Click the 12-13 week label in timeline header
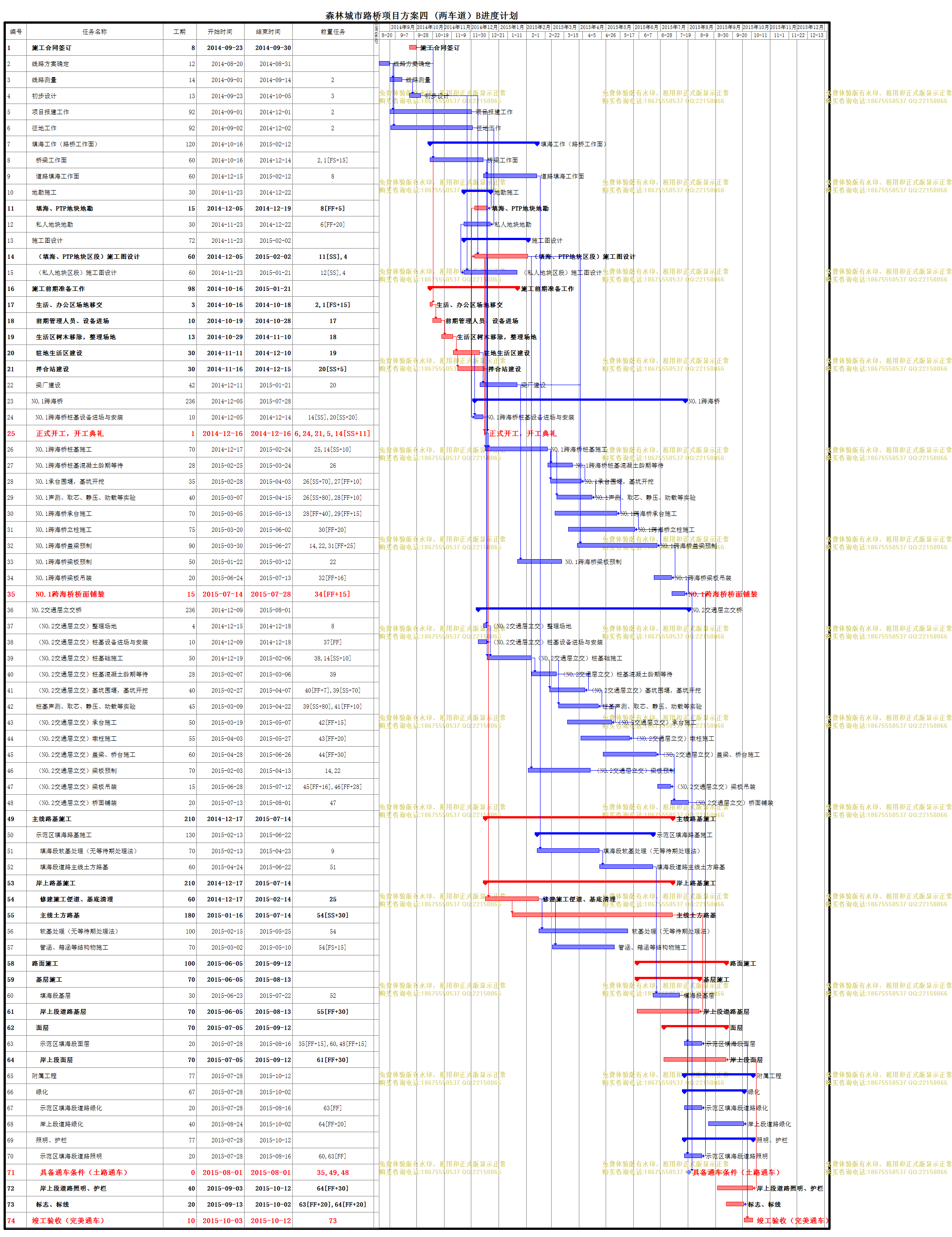The height and width of the screenshot is (1237, 952). point(817,35)
